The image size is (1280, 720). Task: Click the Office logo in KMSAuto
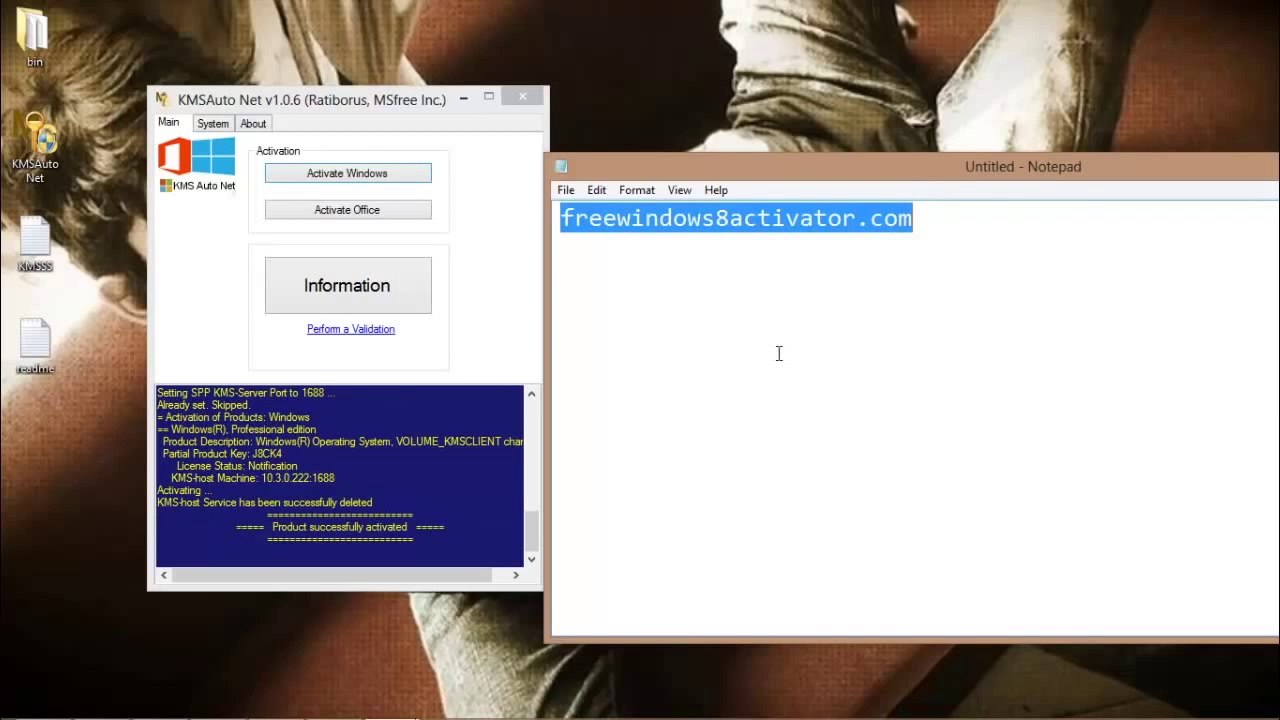point(174,157)
